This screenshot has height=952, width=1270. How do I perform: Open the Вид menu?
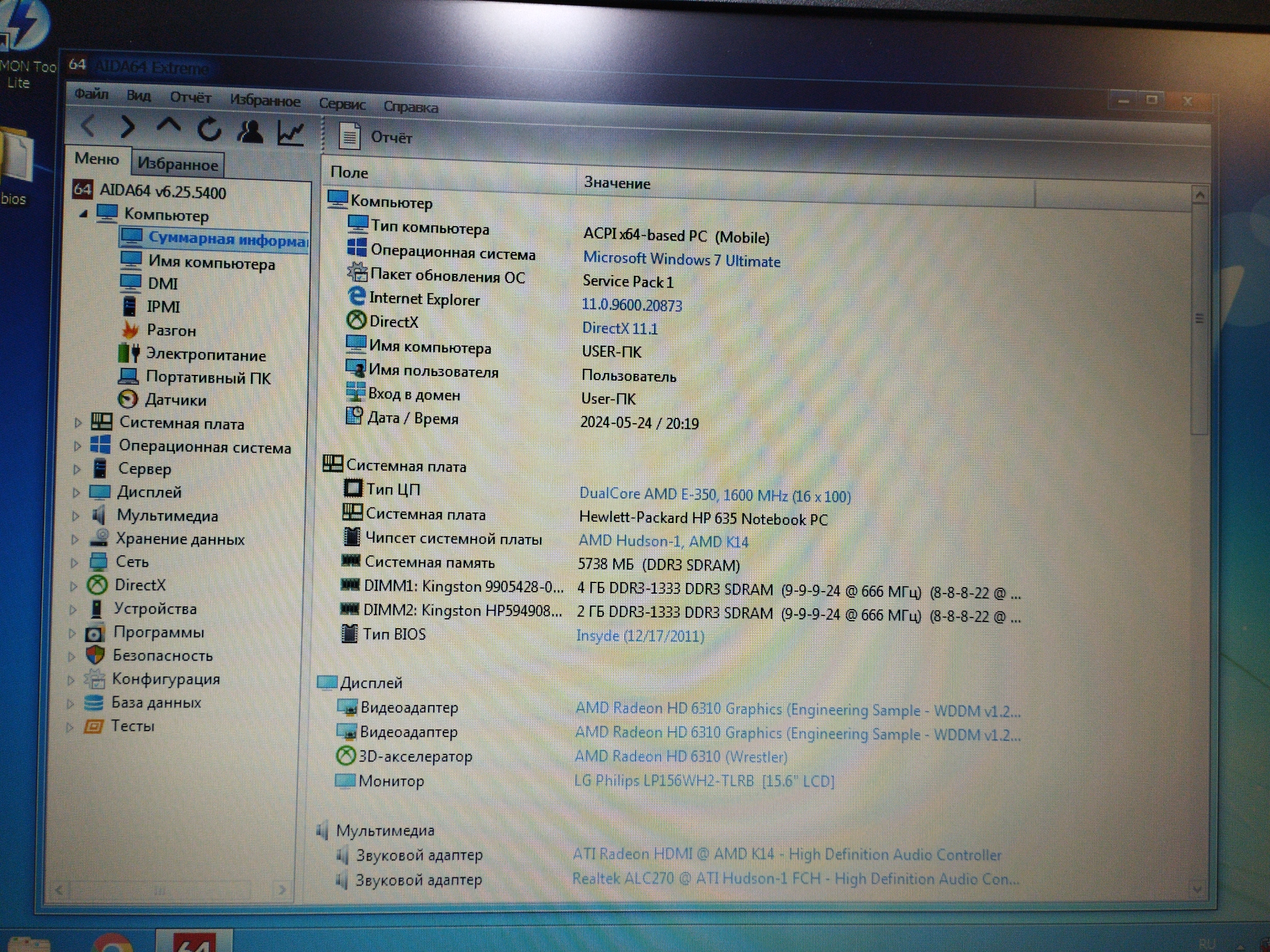point(138,96)
